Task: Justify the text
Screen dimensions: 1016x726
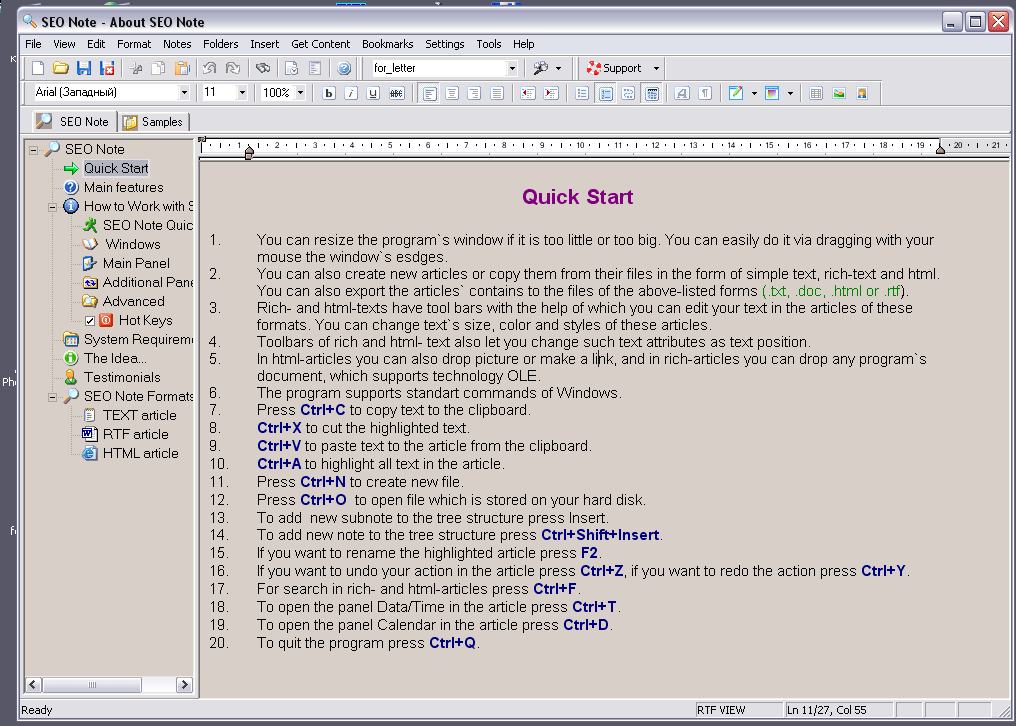Action: pyautogui.click(x=496, y=93)
